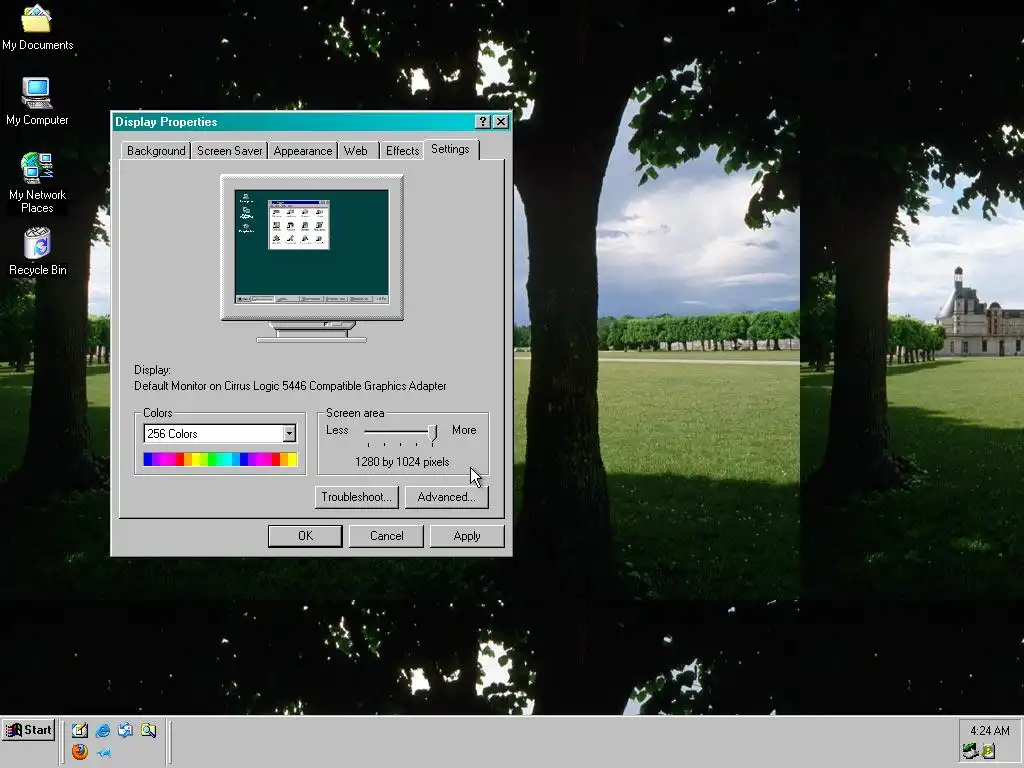1024x768 pixels.
Task: Click the monitor preview image
Action: pos(312,258)
